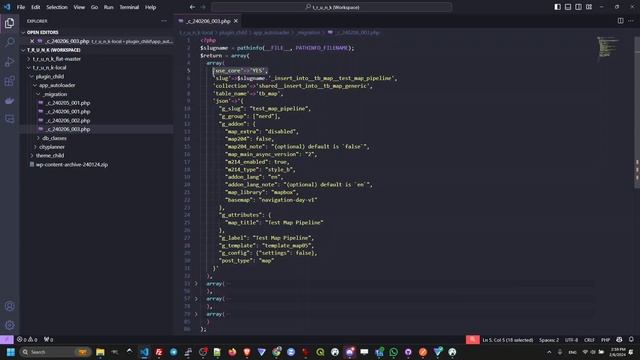Open the Windows Start menu
Viewport: 640px width, 360px height.
coord(11,352)
